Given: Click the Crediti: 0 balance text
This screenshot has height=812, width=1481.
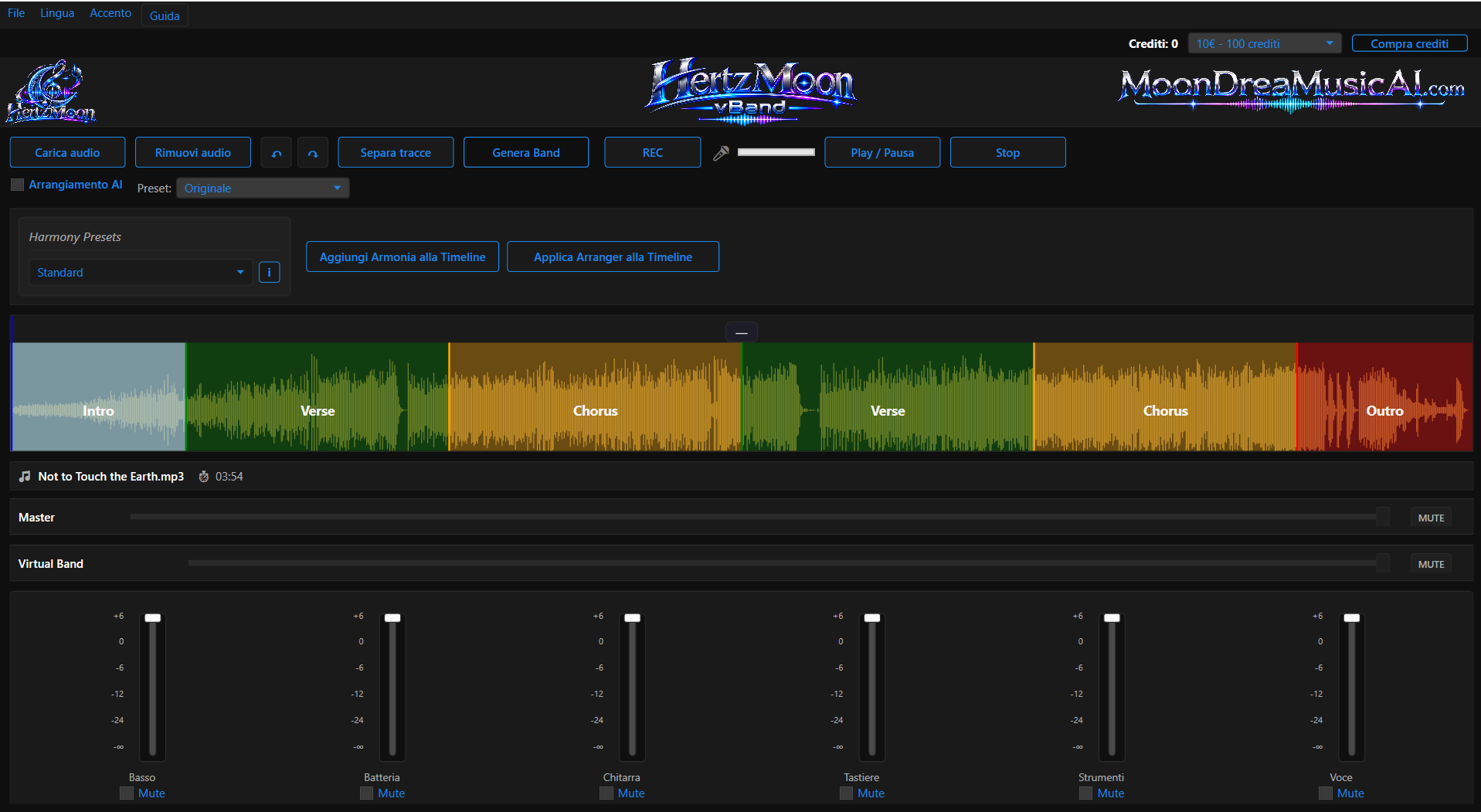Looking at the screenshot, I should [1153, 44].
